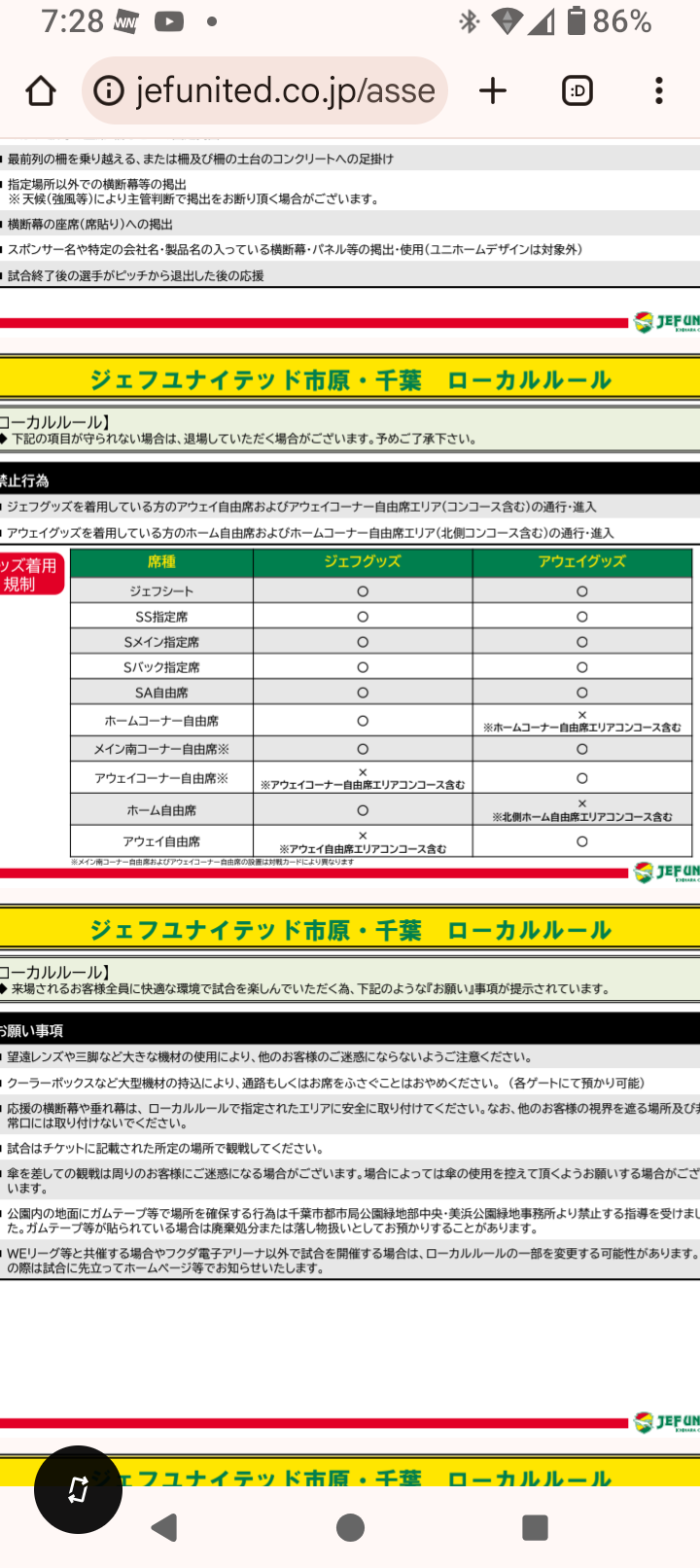This screenshot has width=700, height=1568.
Task: Tap the YouTube notification icon in status bar
Action: 168,21
